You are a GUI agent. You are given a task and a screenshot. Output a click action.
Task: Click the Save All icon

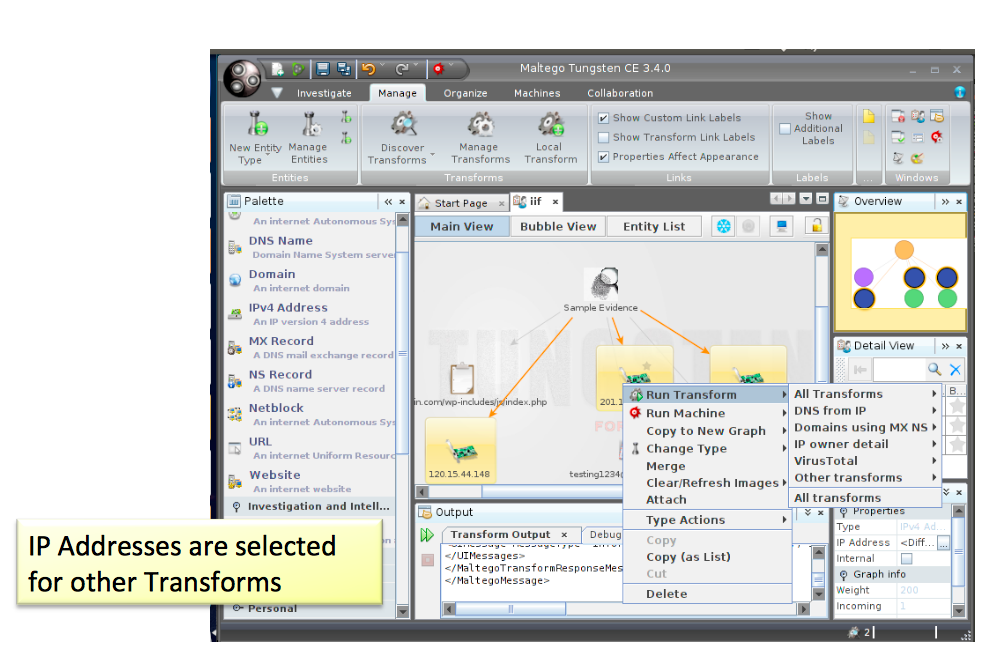[344, 69]
